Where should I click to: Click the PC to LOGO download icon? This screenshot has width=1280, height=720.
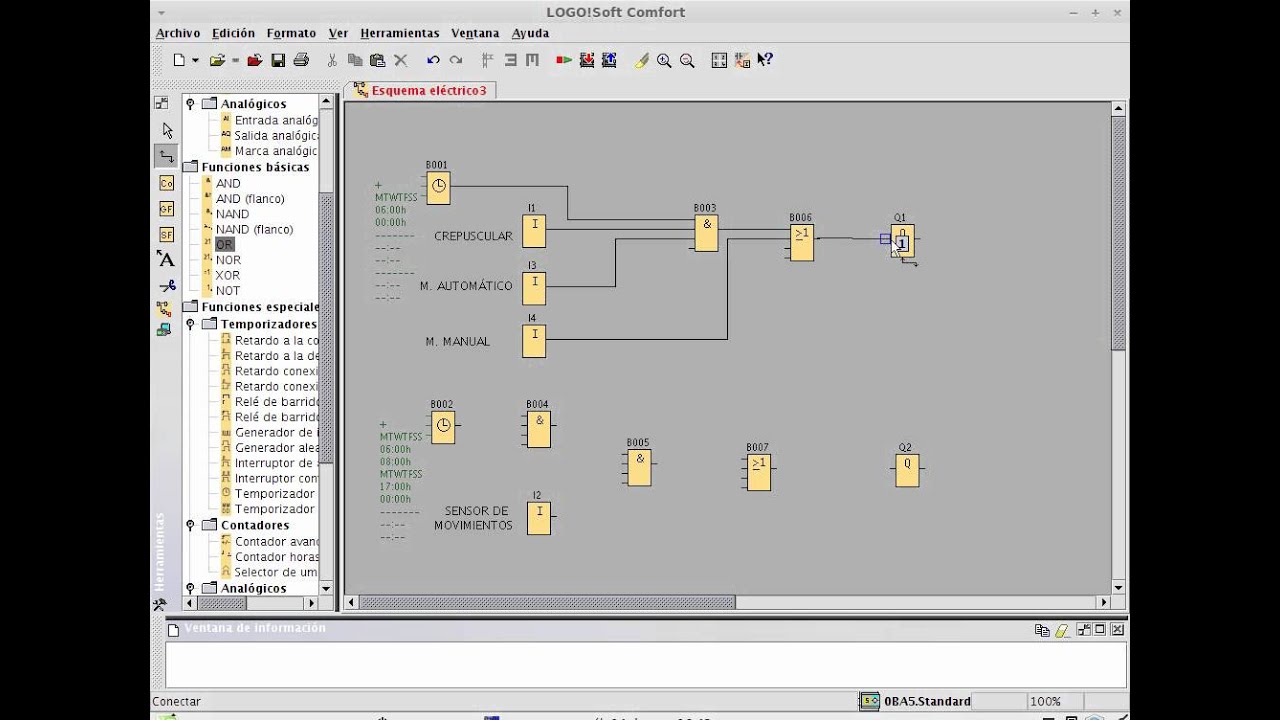point(587,61)
